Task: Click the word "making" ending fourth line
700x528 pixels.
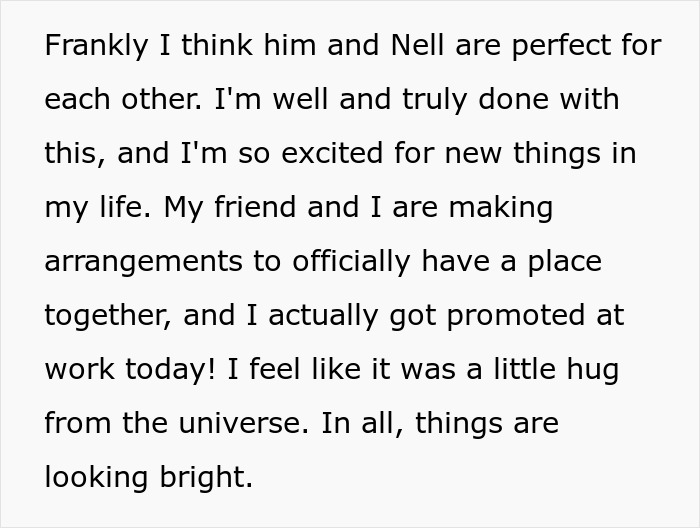Action: pos(501,208)
